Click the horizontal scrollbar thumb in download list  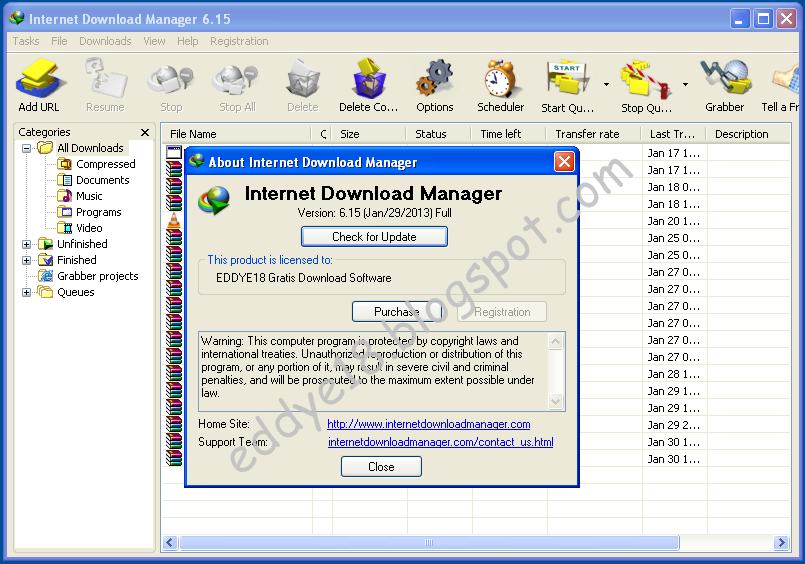429,542
